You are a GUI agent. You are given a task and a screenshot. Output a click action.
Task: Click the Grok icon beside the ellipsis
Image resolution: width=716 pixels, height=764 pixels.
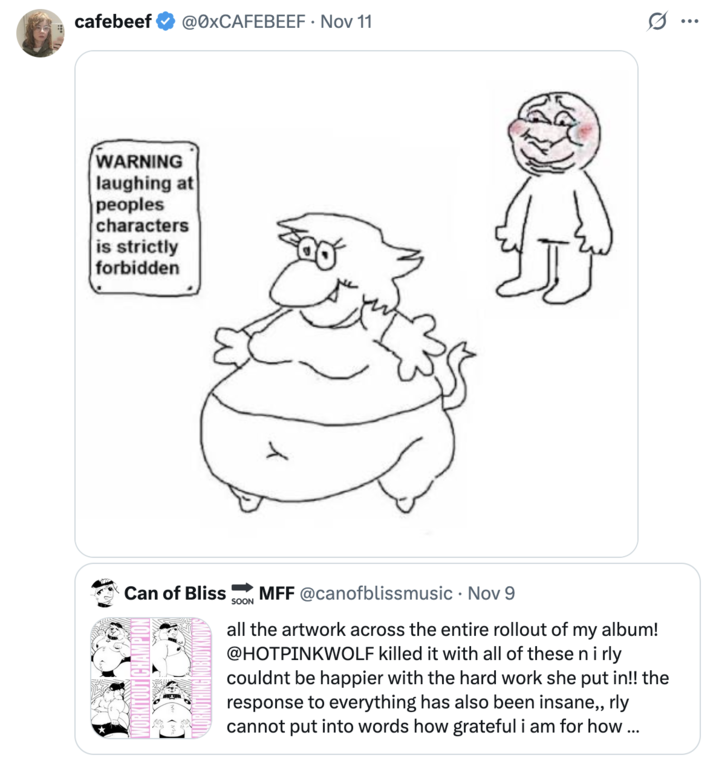click(x=657, y=21)
